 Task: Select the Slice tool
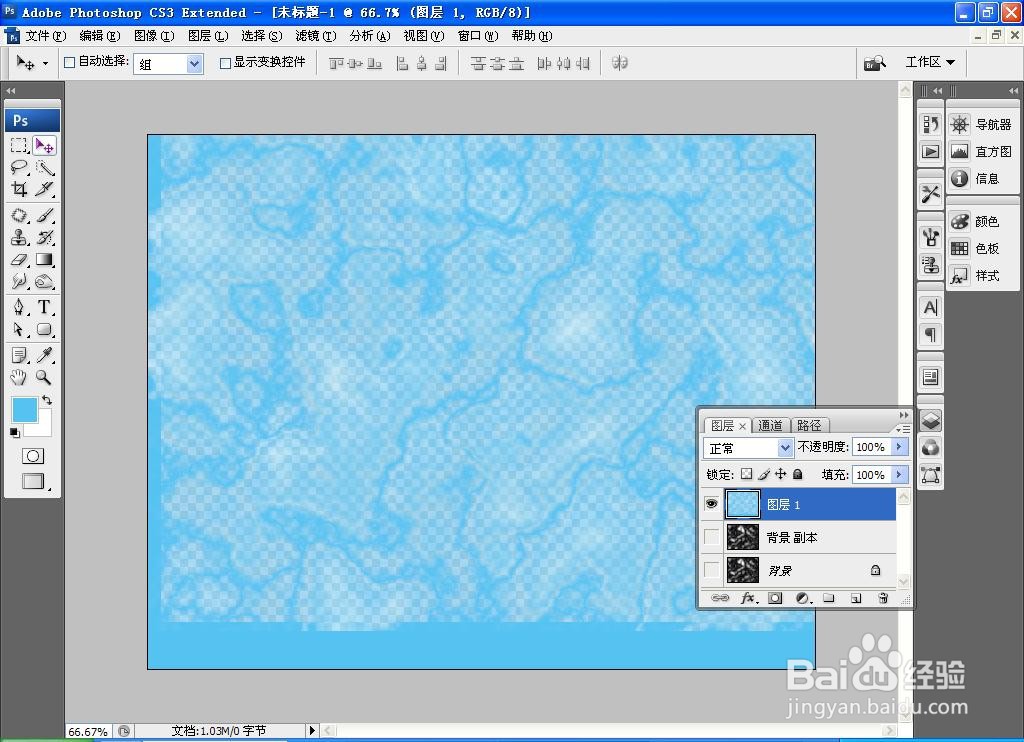[x=44, y=189]
